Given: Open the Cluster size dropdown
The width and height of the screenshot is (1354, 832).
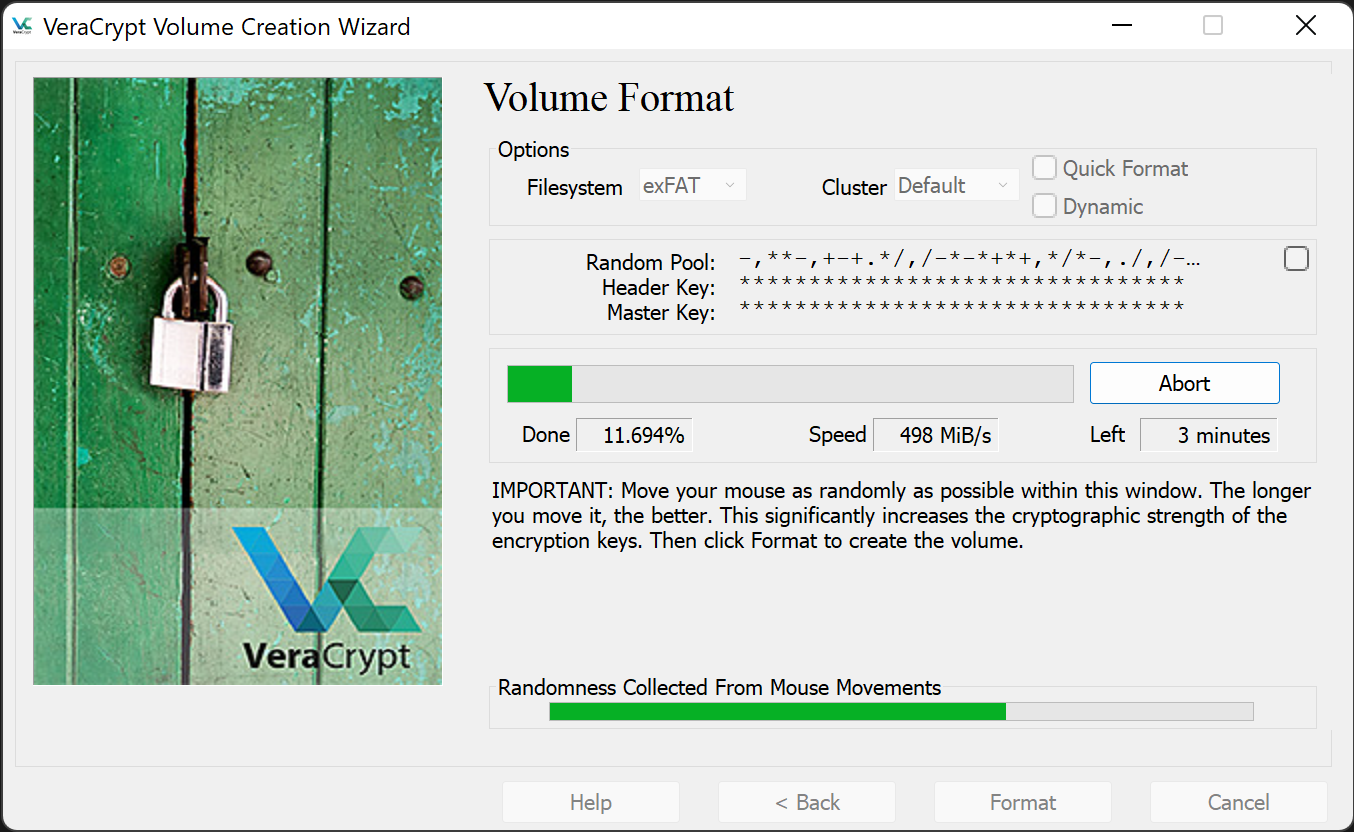Looking at the screenshot, I should (956, 184).
